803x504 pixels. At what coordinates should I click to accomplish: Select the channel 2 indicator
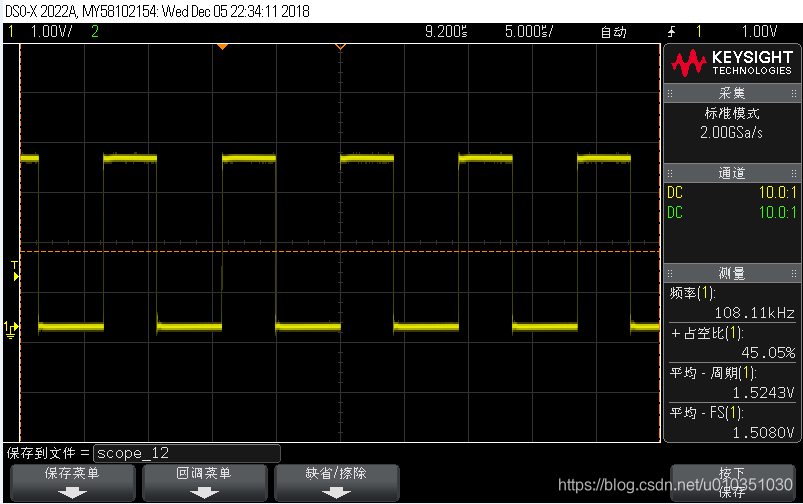pos(95,32)
